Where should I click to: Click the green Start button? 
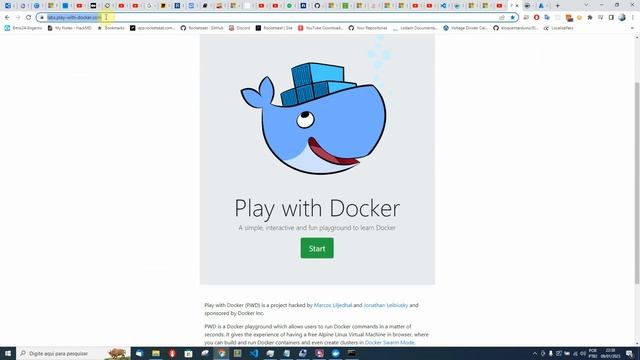317,248
